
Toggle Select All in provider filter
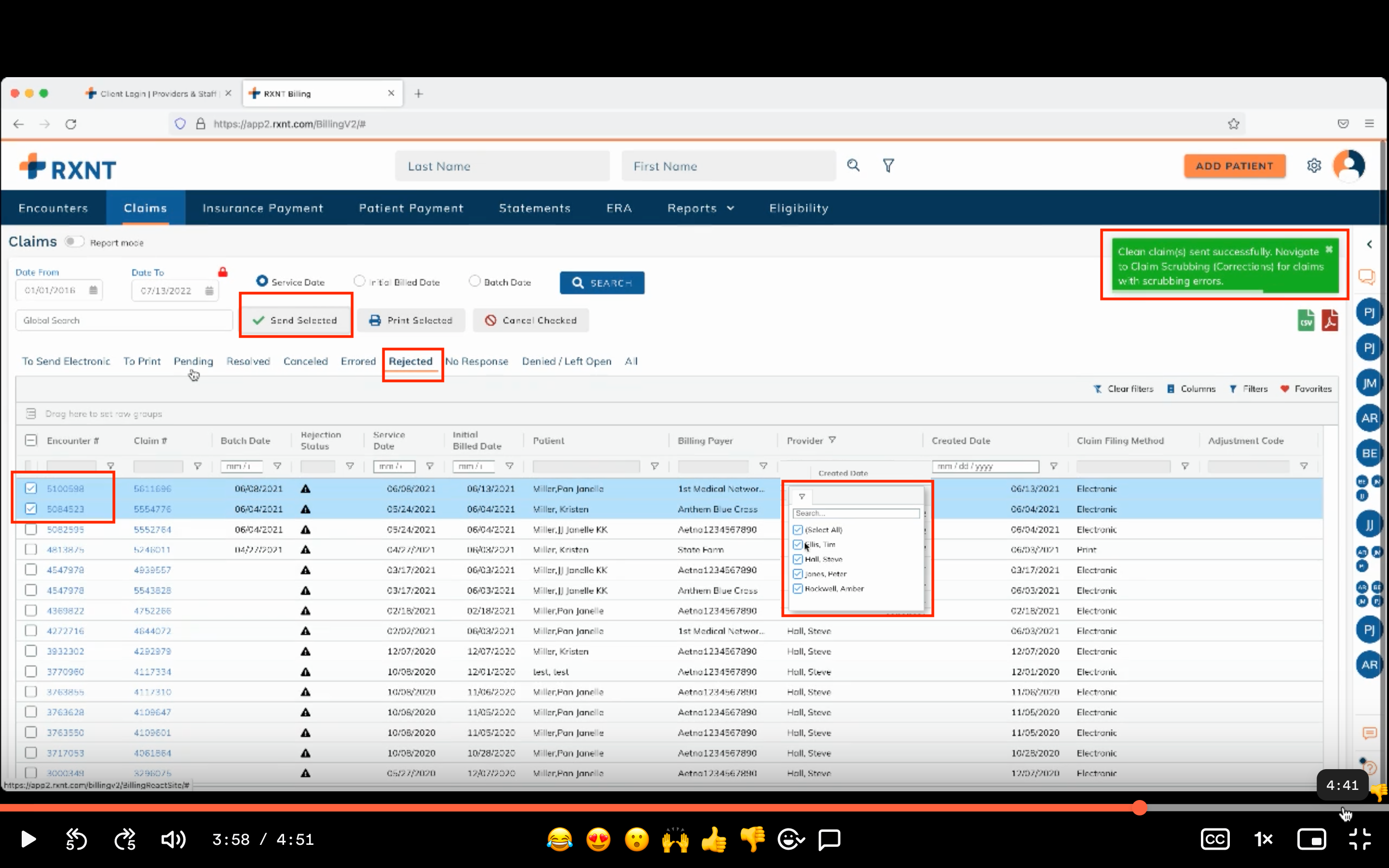click(x=797, y=529)
